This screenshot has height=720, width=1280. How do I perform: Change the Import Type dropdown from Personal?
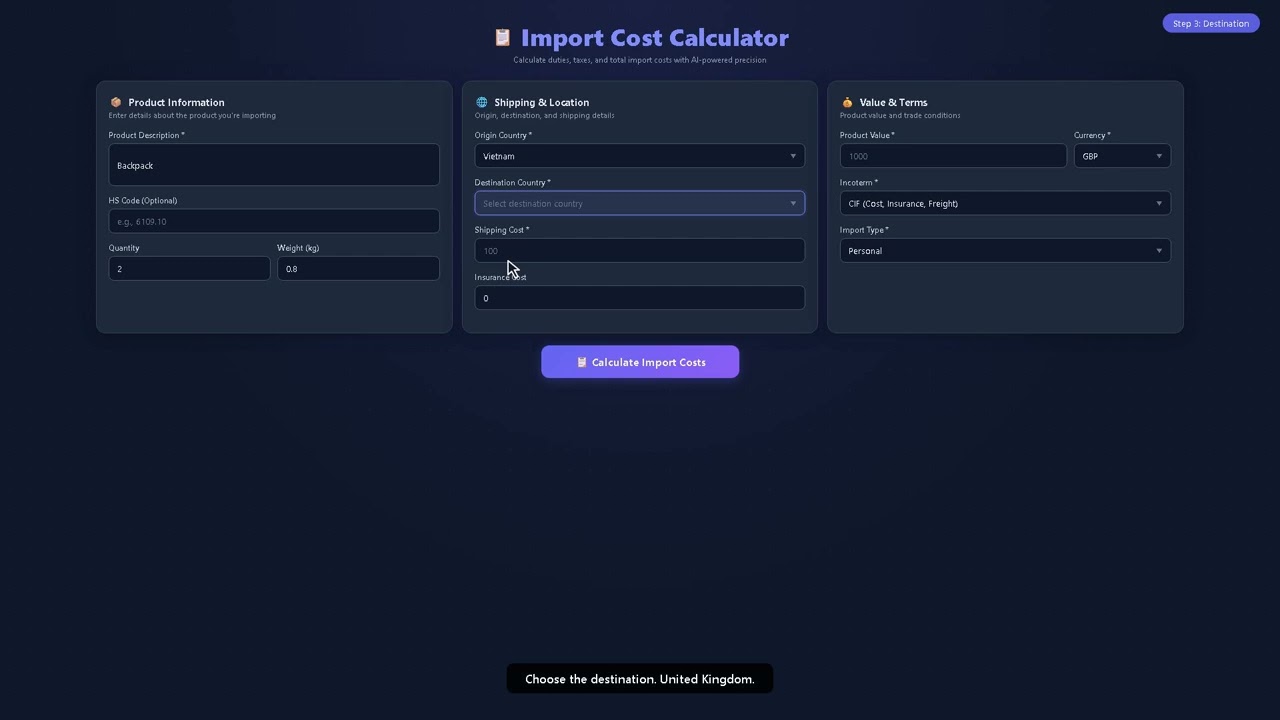(1005, 251)
